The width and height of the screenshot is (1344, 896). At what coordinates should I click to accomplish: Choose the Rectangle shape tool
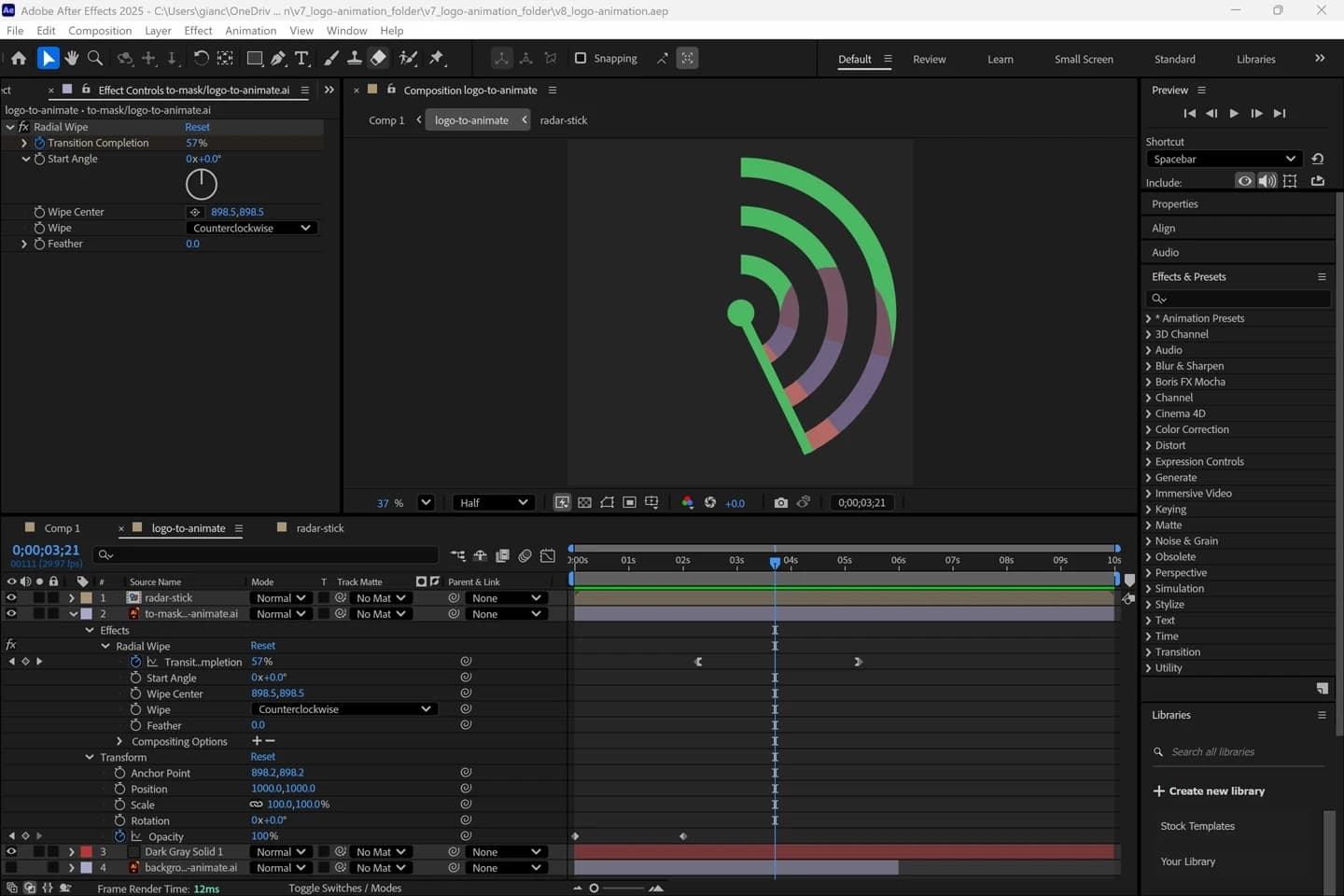point(254,58)
